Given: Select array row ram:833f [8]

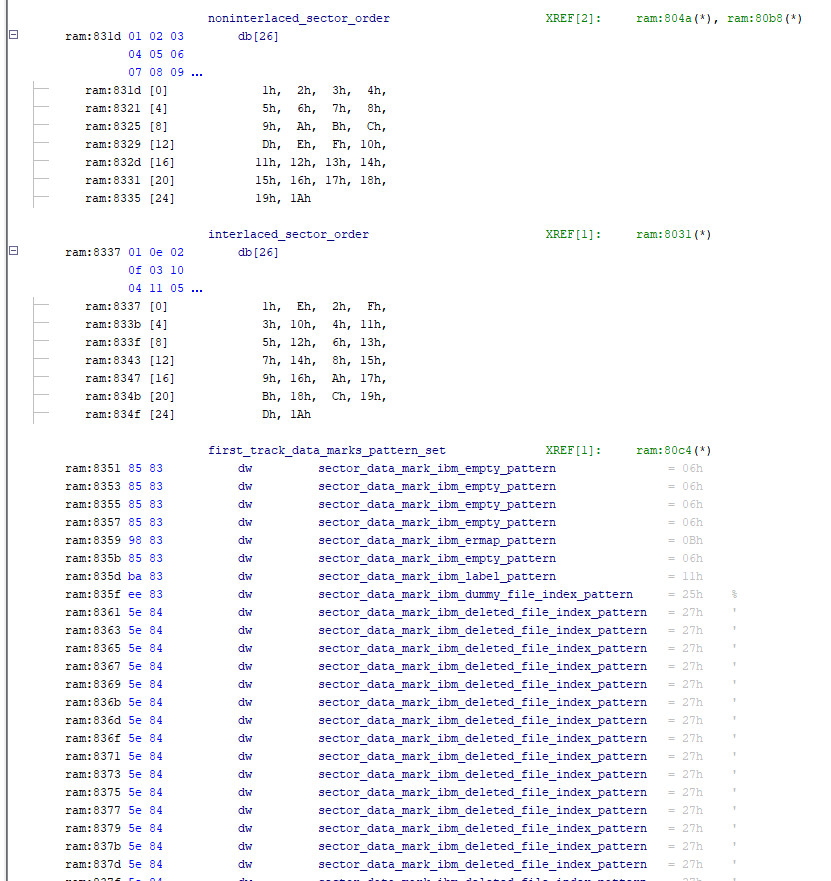Looking at the screenshot, I should 235,342.
